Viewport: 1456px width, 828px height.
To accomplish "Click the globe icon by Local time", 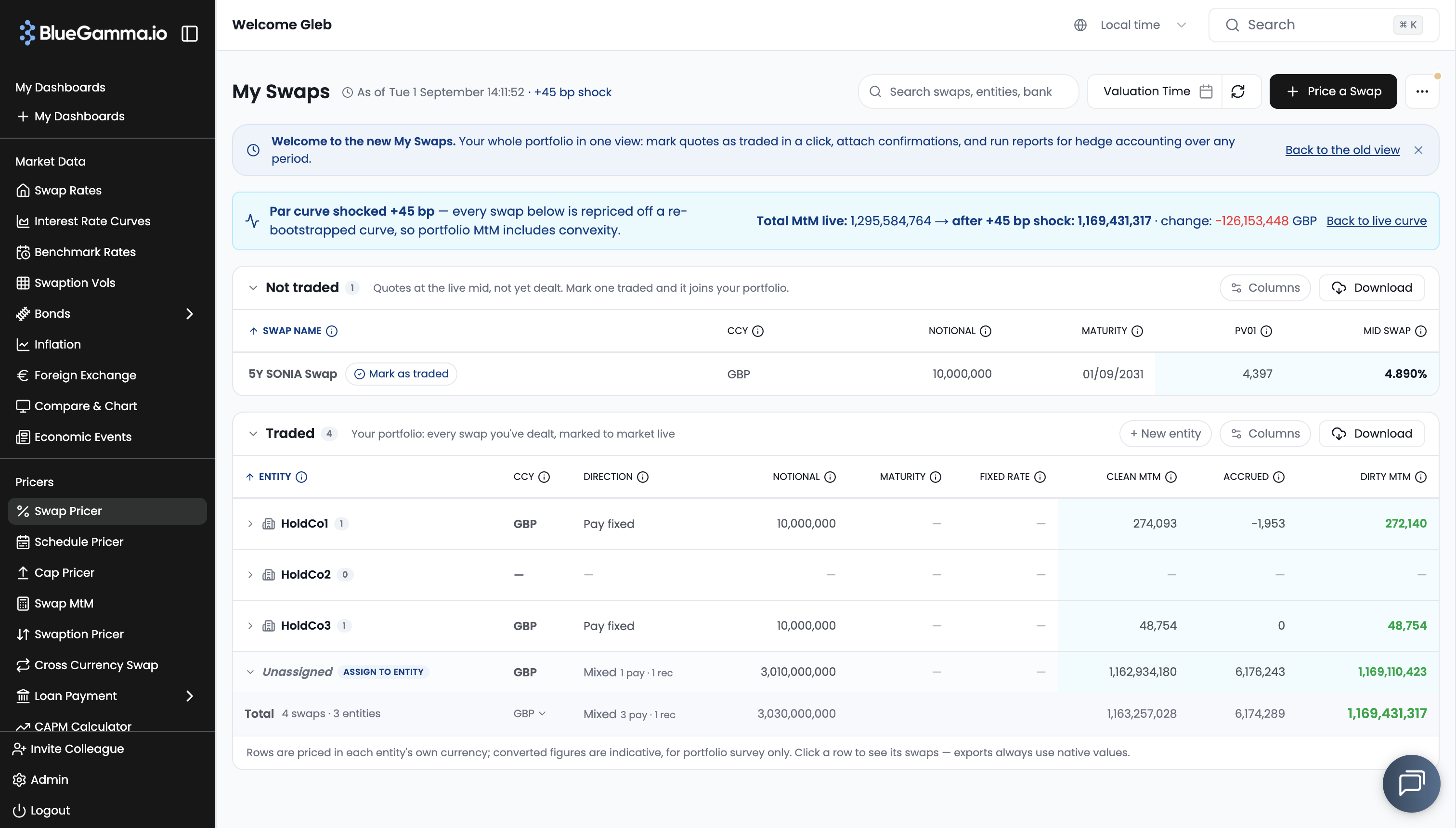I will [1080, 25].
